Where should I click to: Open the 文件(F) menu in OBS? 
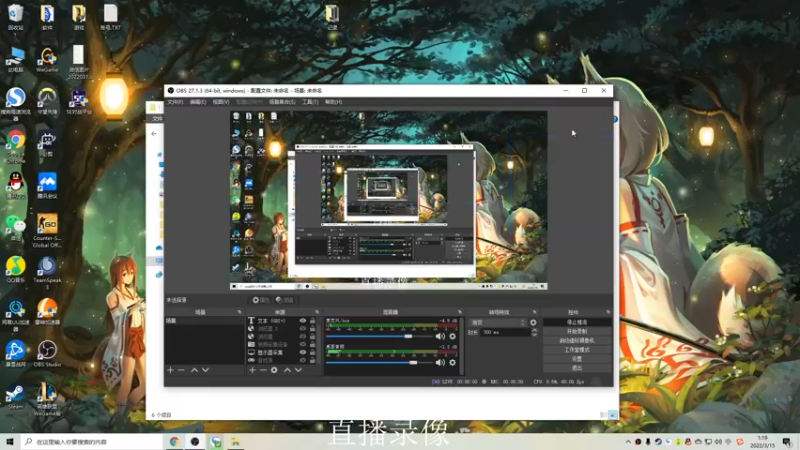(175, 102)
